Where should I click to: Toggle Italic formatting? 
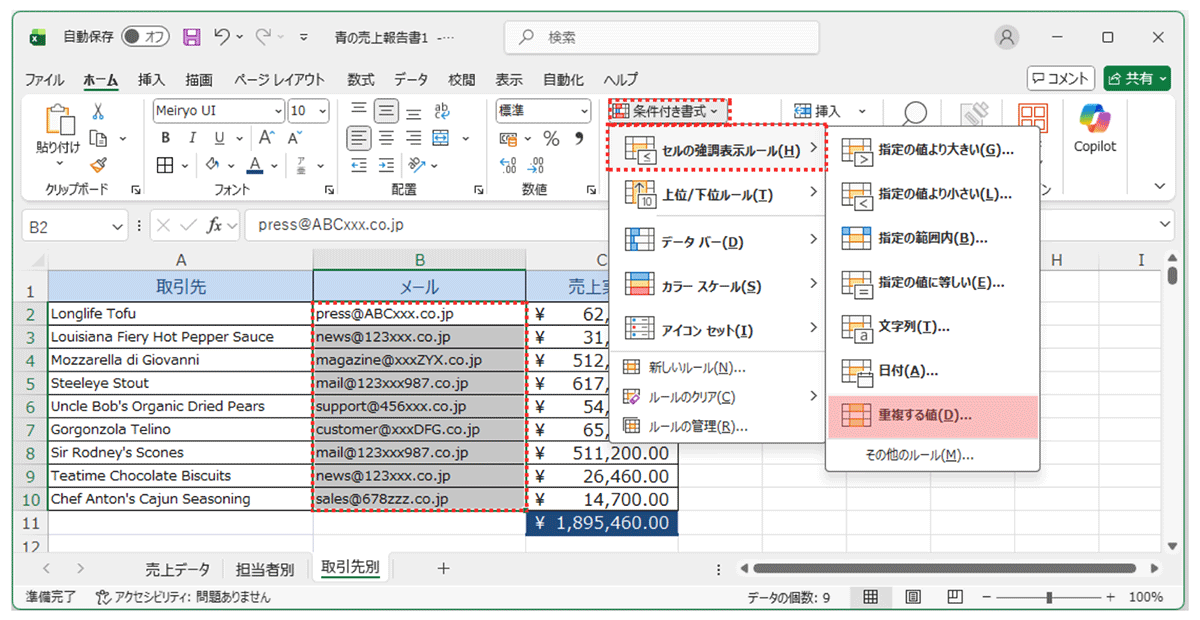[191, 138]
